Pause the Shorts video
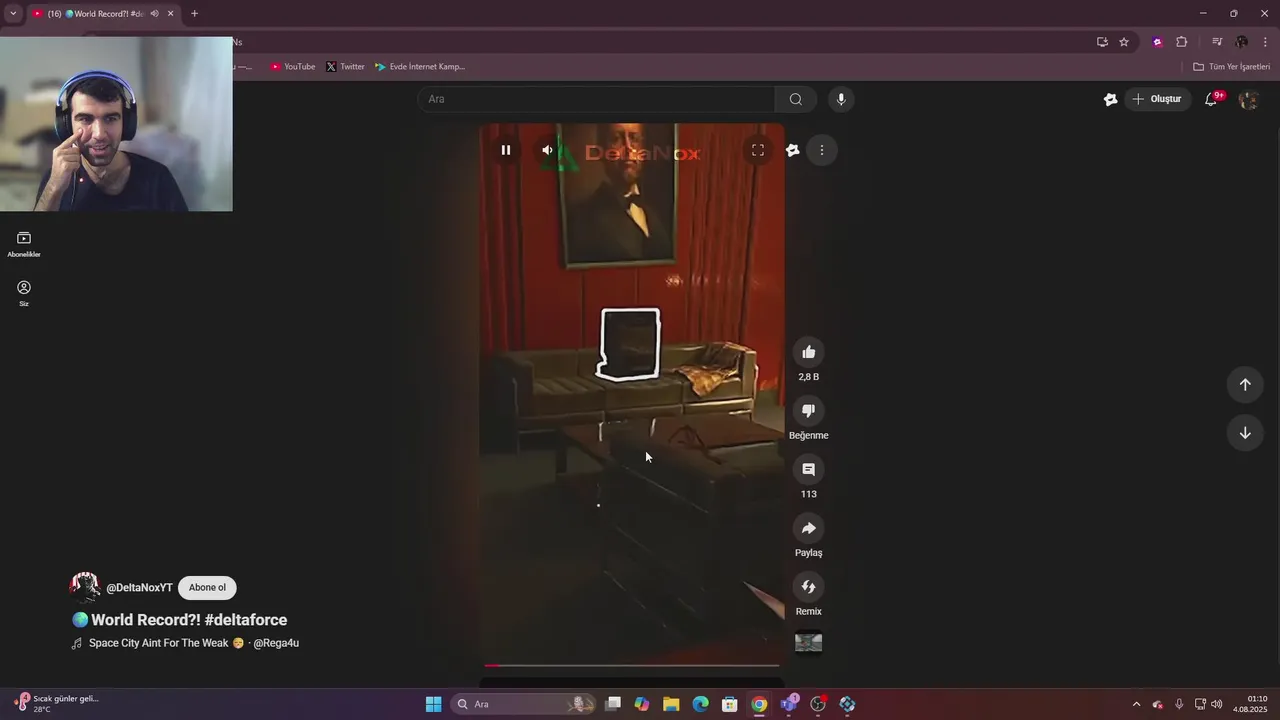This screenshot has height=720, width=1280. point(506,150)
